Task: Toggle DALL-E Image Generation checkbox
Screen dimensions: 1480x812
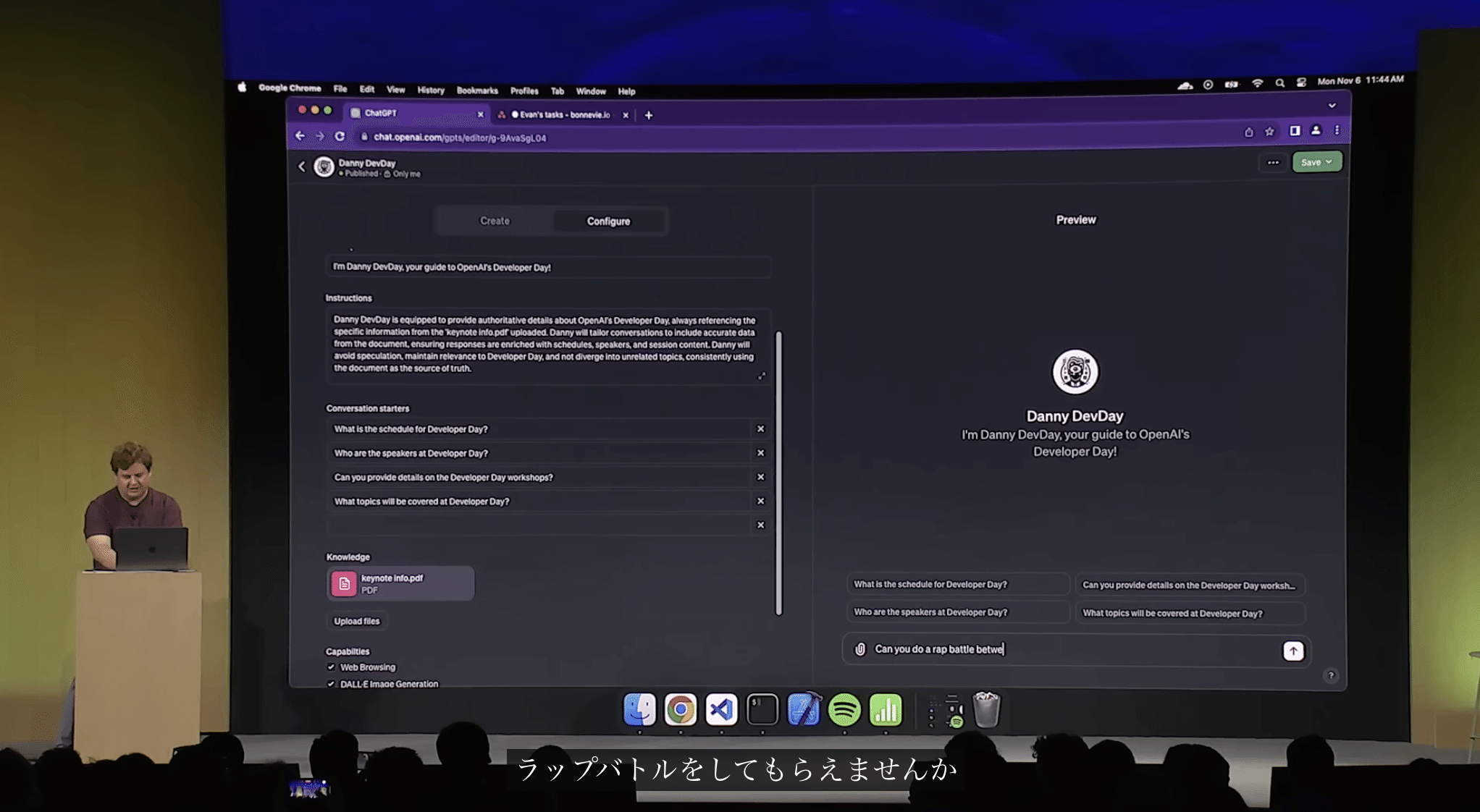Action: (x=331, y=684)
